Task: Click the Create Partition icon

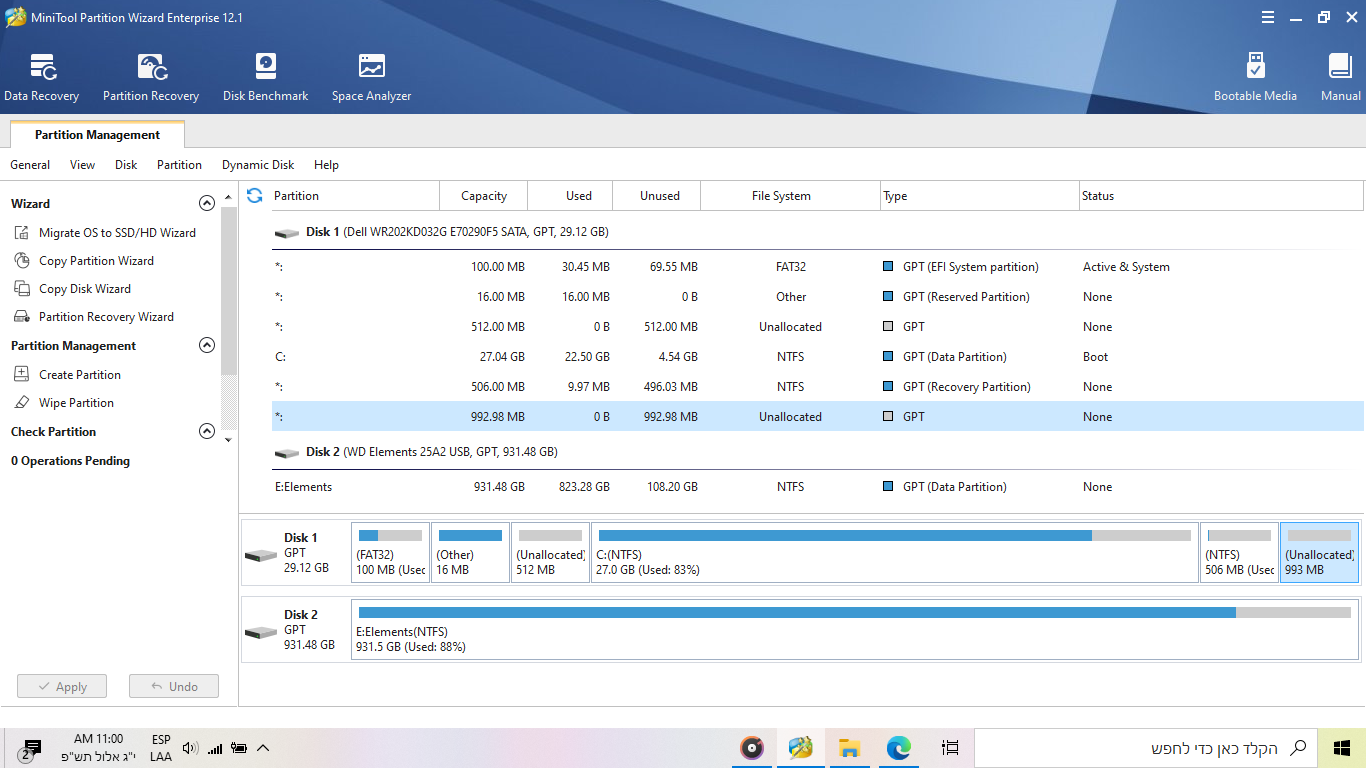Action: (x=22, y=375)
